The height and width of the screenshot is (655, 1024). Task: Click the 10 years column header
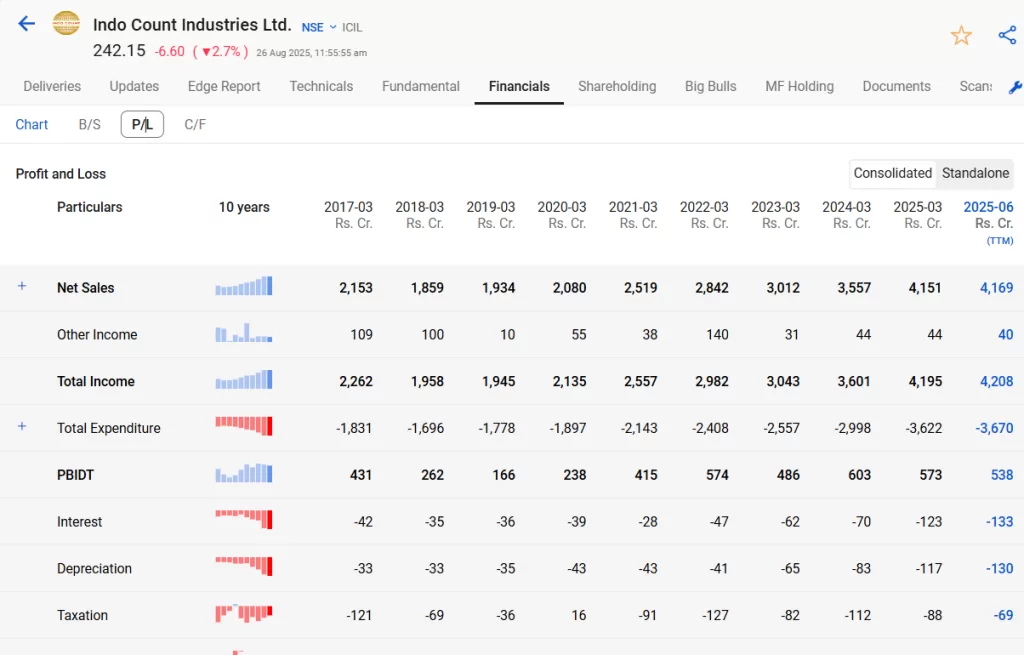[244, 207]
